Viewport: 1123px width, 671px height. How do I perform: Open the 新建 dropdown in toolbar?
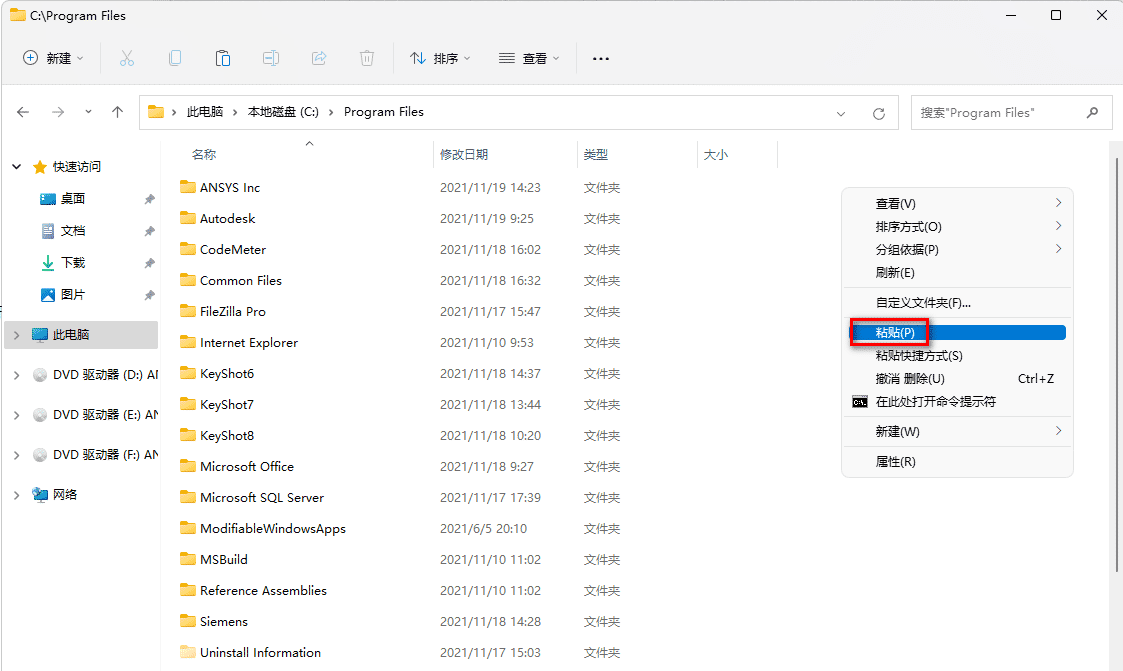54,58
